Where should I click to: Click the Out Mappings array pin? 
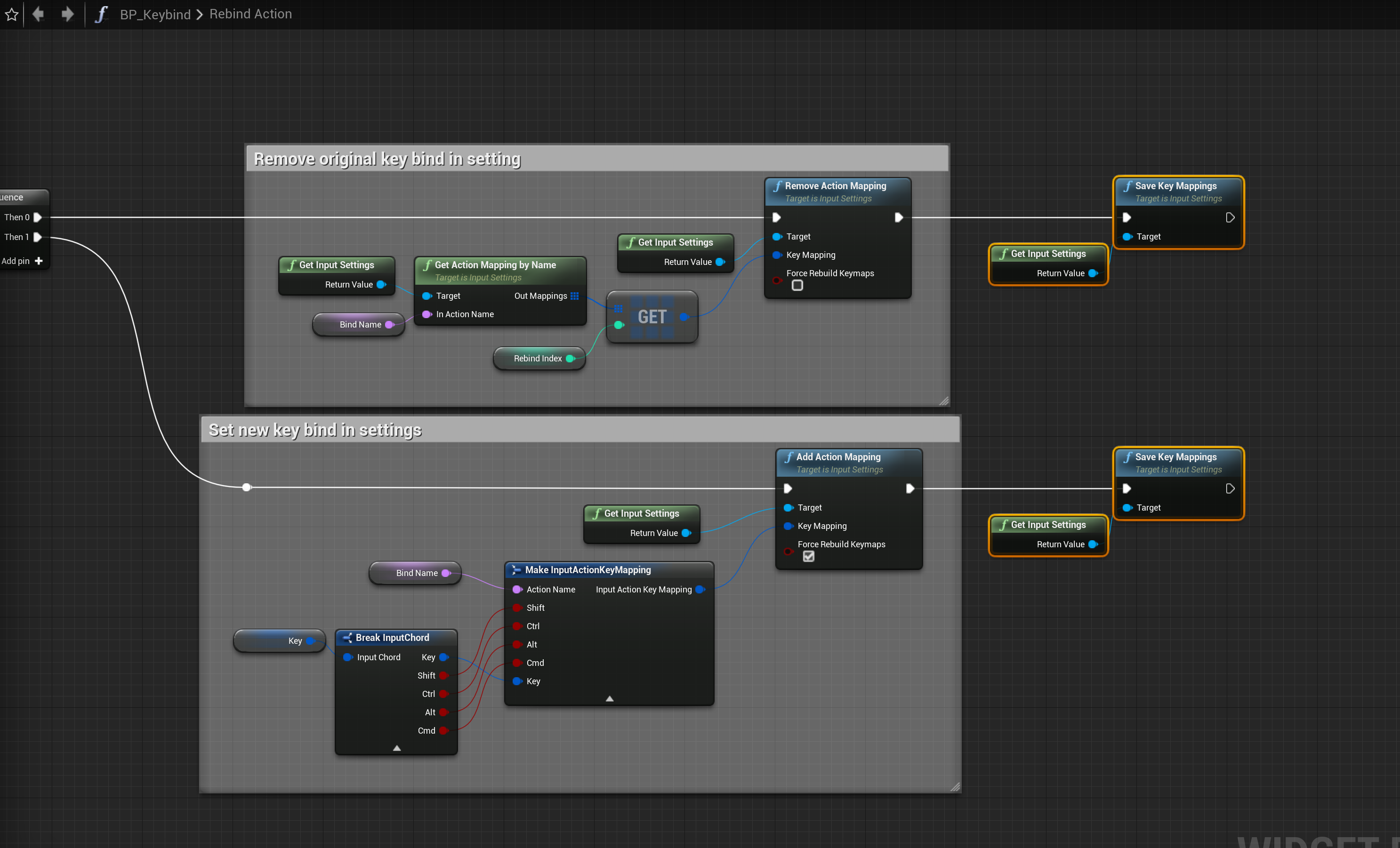[x=574, y=296]
